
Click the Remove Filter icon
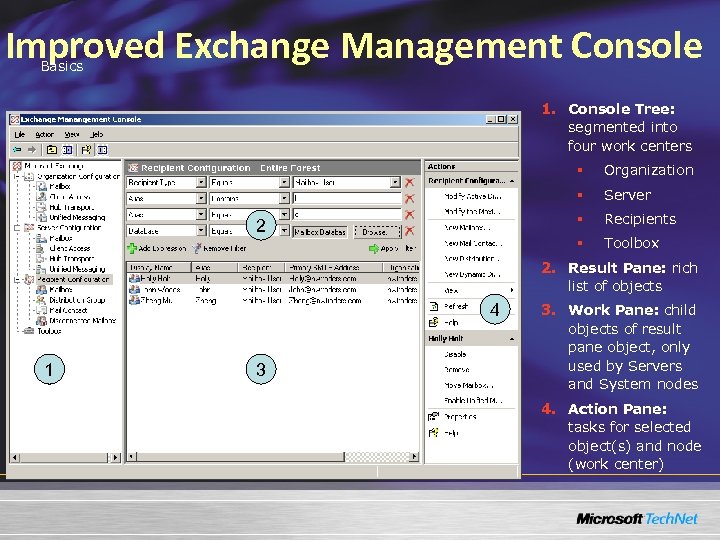pyautogui.click(x=197, y=248)
